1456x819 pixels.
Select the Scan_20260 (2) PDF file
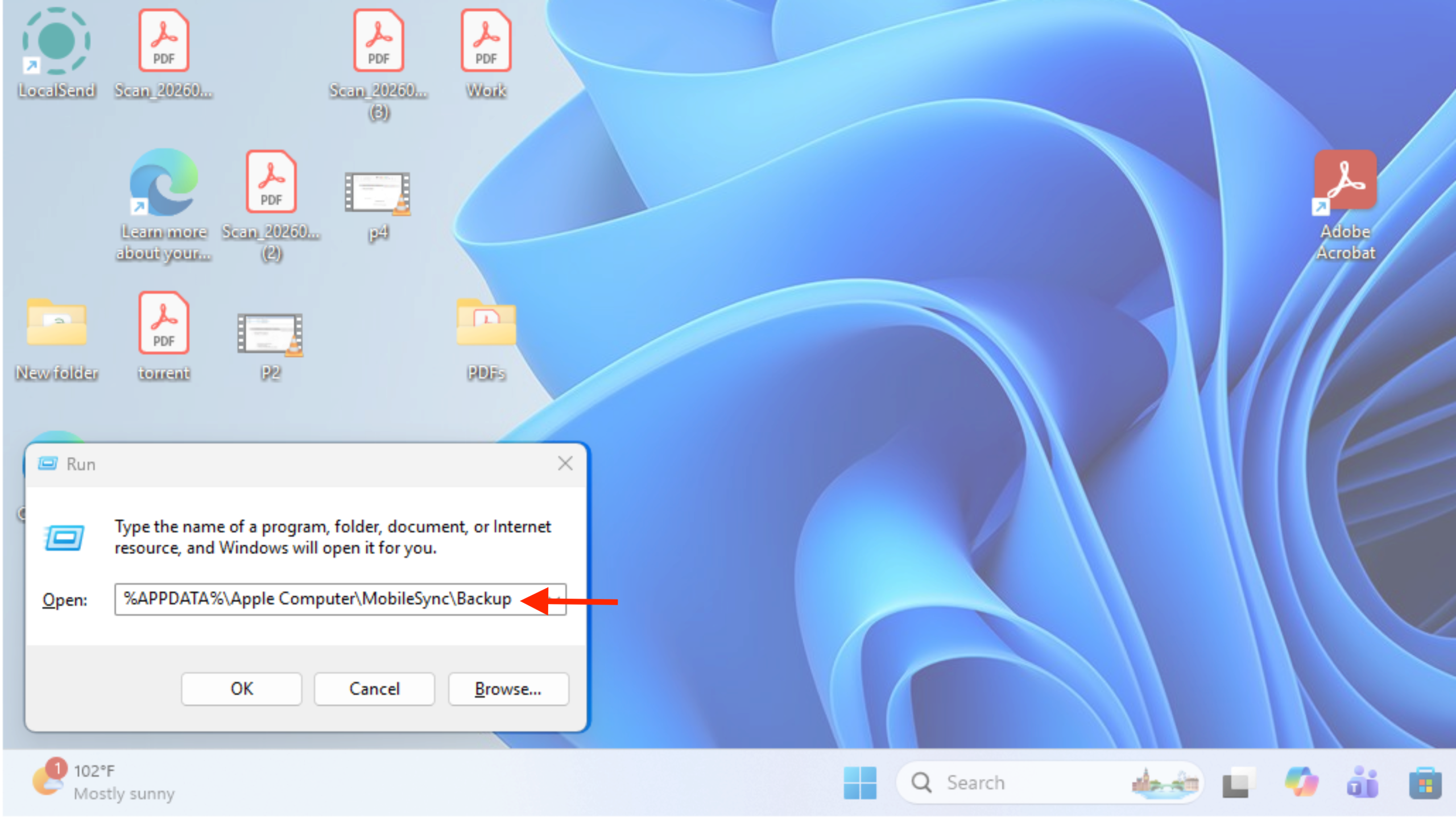pyautogui.click(x=271, y=205)
